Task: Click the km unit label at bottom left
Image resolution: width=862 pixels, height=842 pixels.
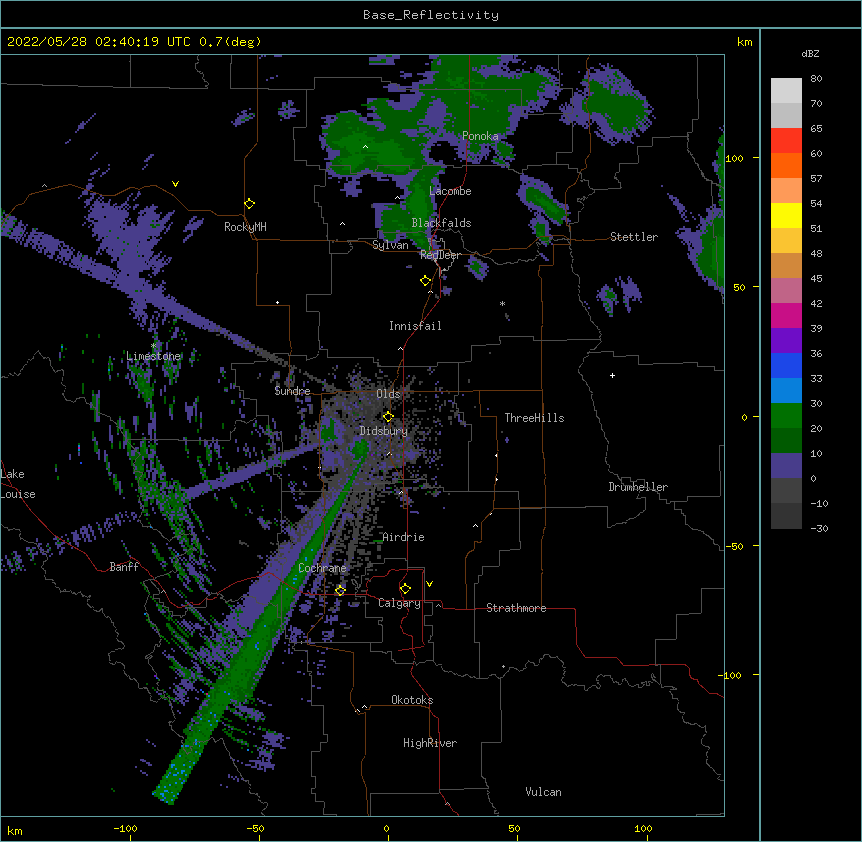Action: tap(15, 831)
